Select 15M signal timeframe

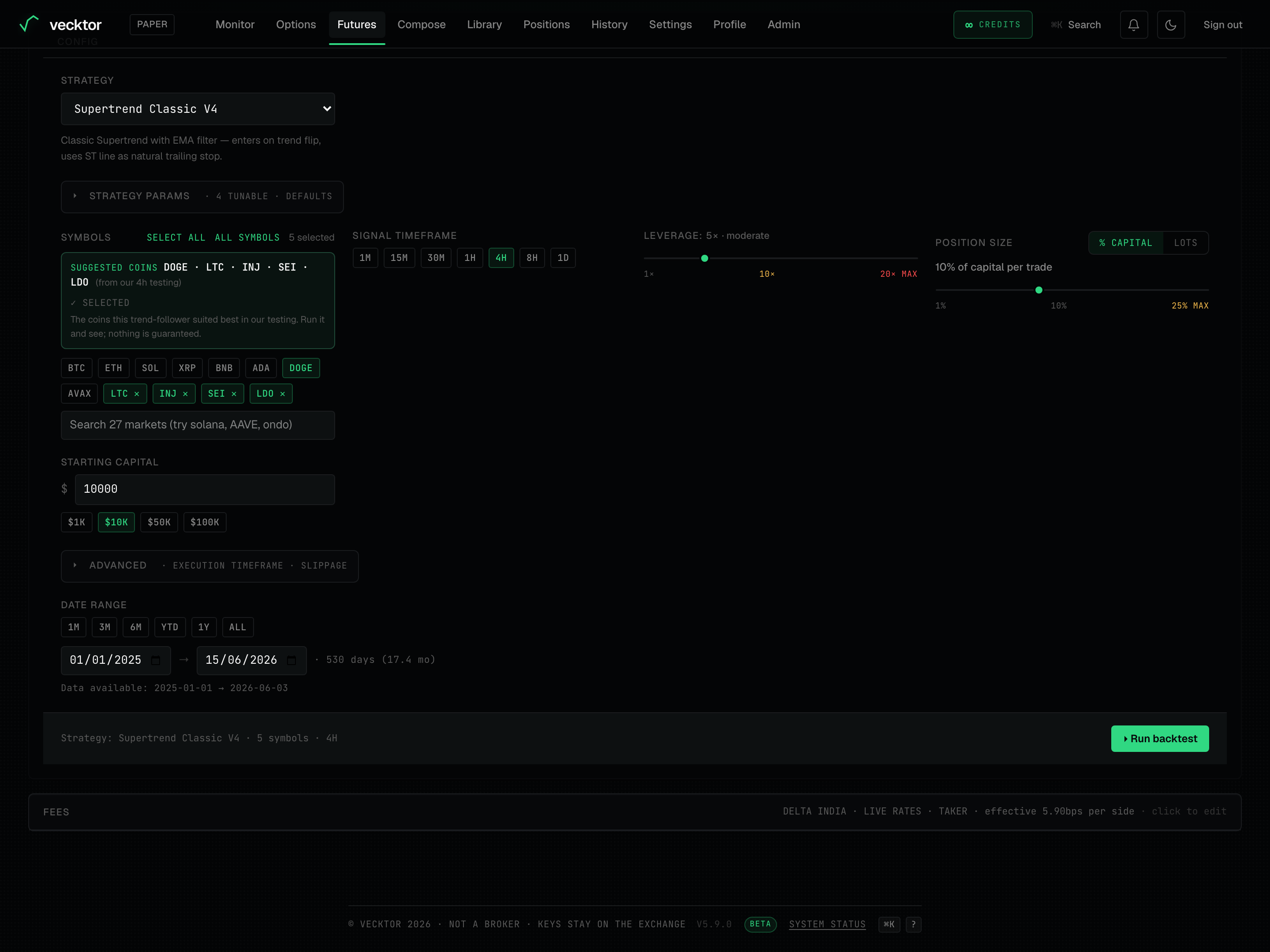pyautogui.click(x=399, y=258)
